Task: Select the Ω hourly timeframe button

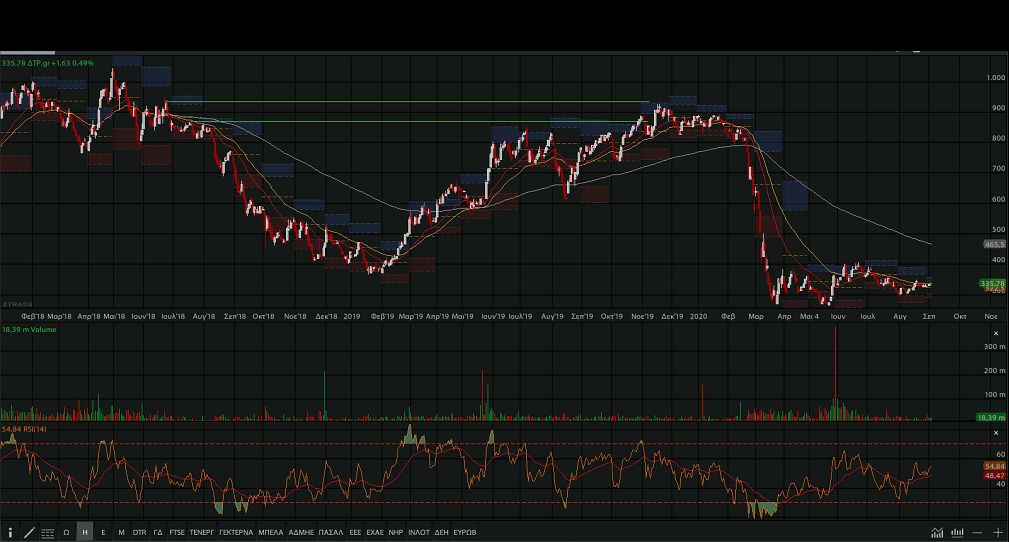Action: point(66,532)
